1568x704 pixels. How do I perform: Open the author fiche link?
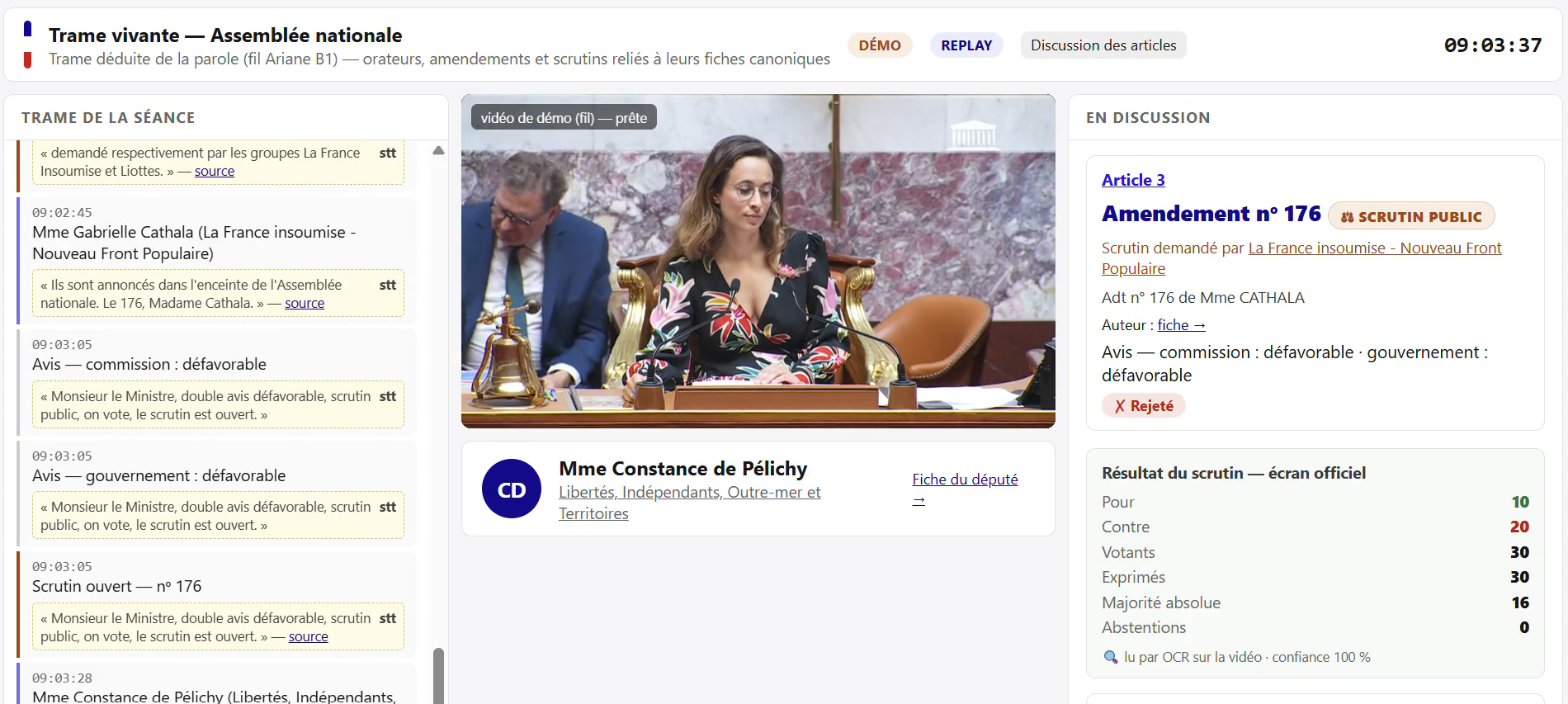(x=1181, y=325)
